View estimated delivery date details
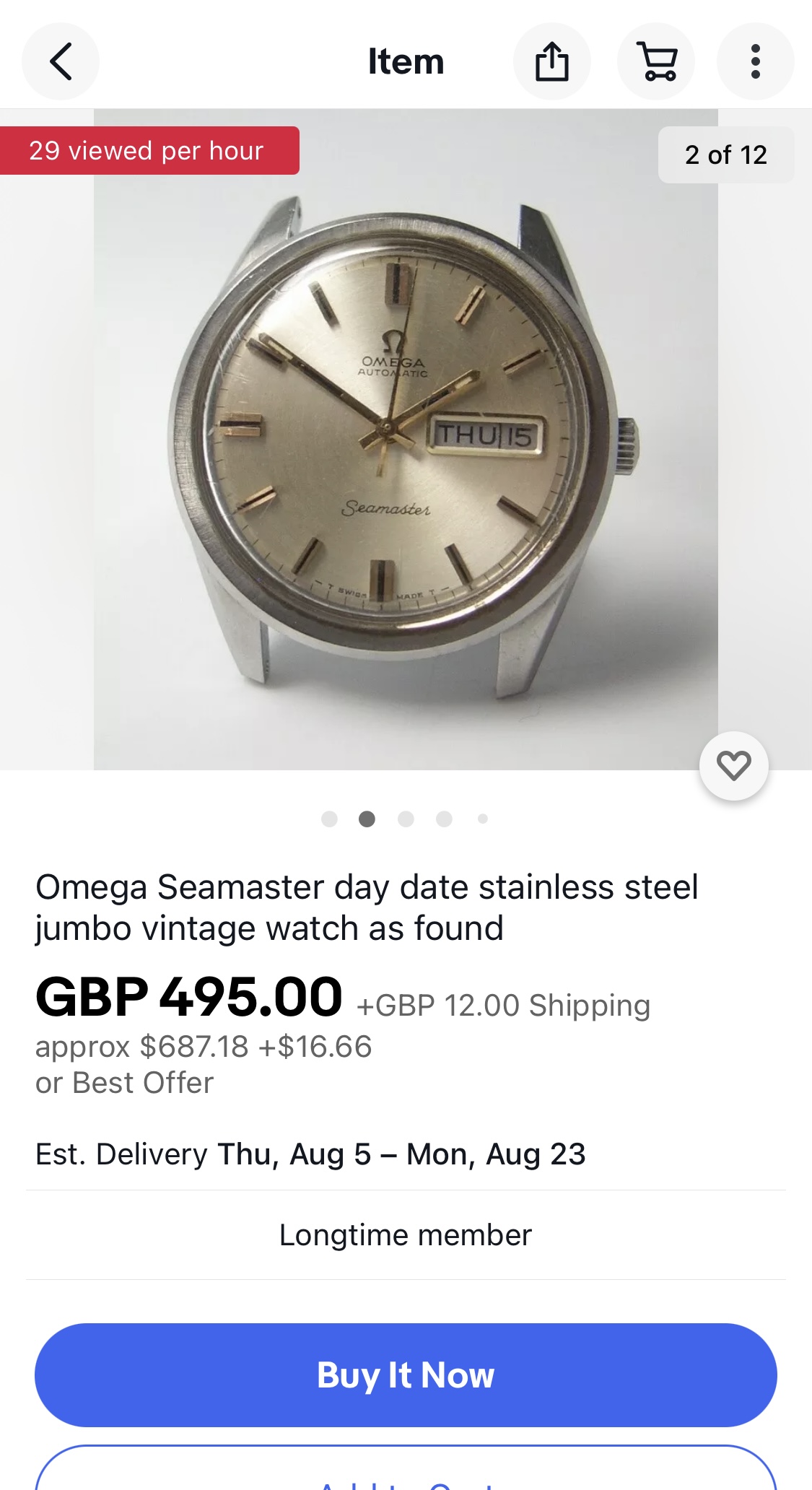Image resolution: width=812 pixels, height=1490 pixels. (x=310, y=1154)
